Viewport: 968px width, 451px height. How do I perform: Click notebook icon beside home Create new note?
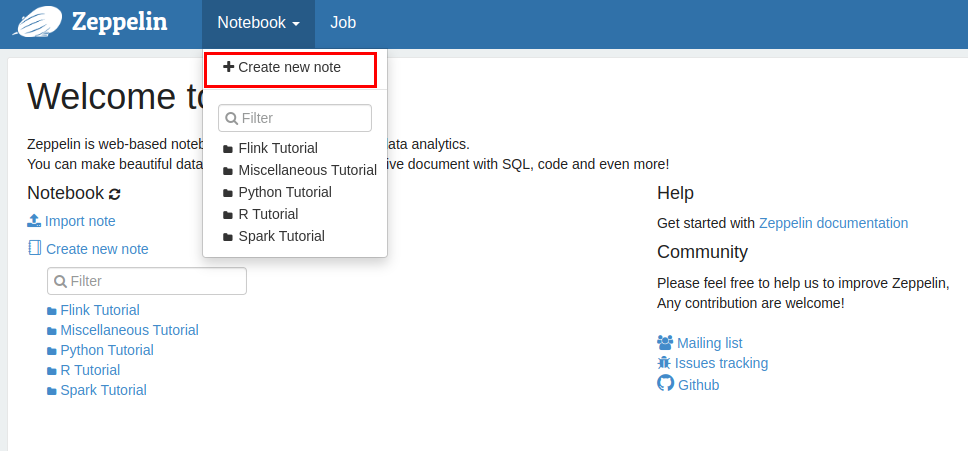[35, 248]
